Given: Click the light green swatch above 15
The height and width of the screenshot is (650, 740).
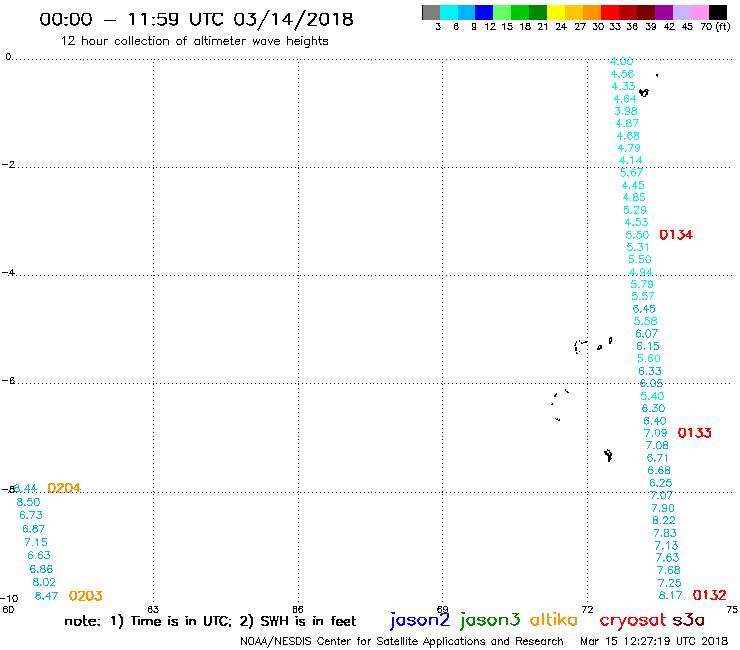Looking at the screenshot, I should click(502, 12).
